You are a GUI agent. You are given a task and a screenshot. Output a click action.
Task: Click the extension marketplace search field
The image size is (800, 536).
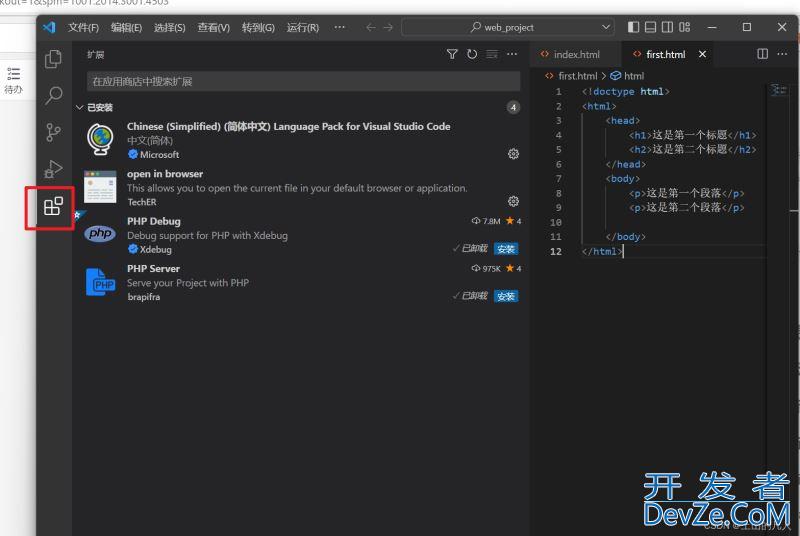click(304, 82)
